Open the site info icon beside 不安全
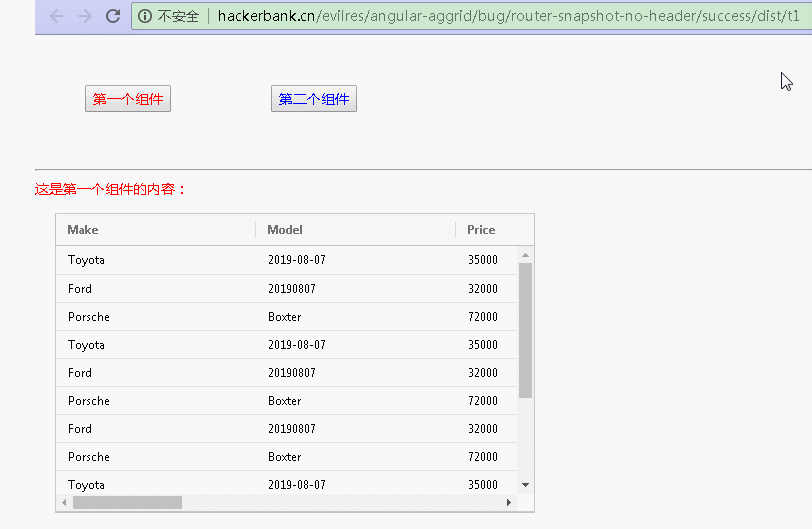 point(145,16)
